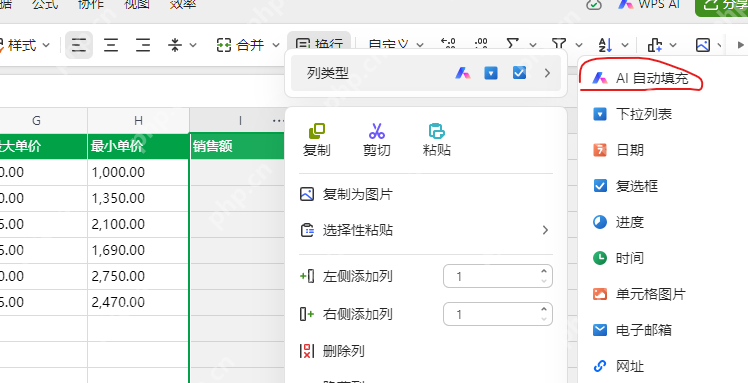Screen dimensions: 748x383
Task: Decrease 右侧添加列 count with down arrow
Action: coord(544,319)
